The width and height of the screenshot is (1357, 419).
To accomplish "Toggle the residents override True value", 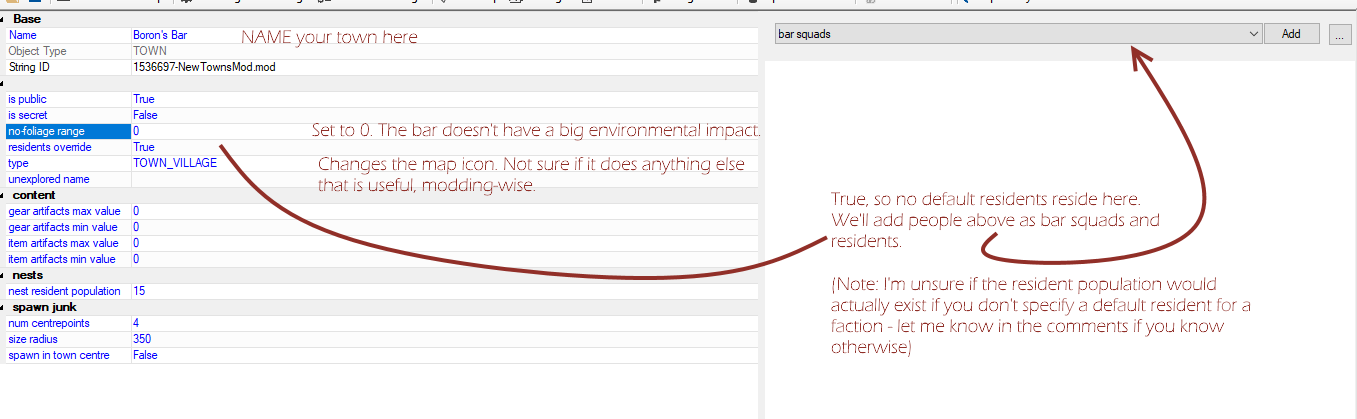I will (x=144, y=147).
